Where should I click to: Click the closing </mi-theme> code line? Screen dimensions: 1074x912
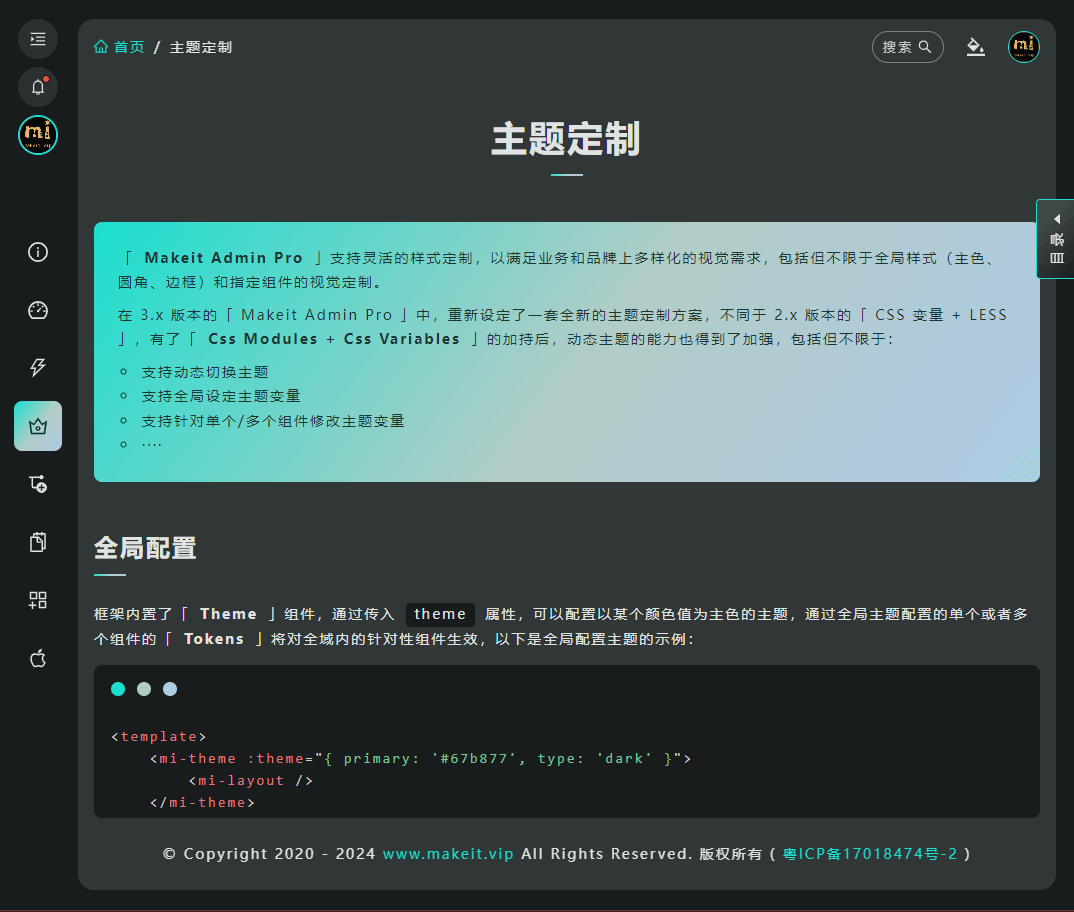point(202,802)
